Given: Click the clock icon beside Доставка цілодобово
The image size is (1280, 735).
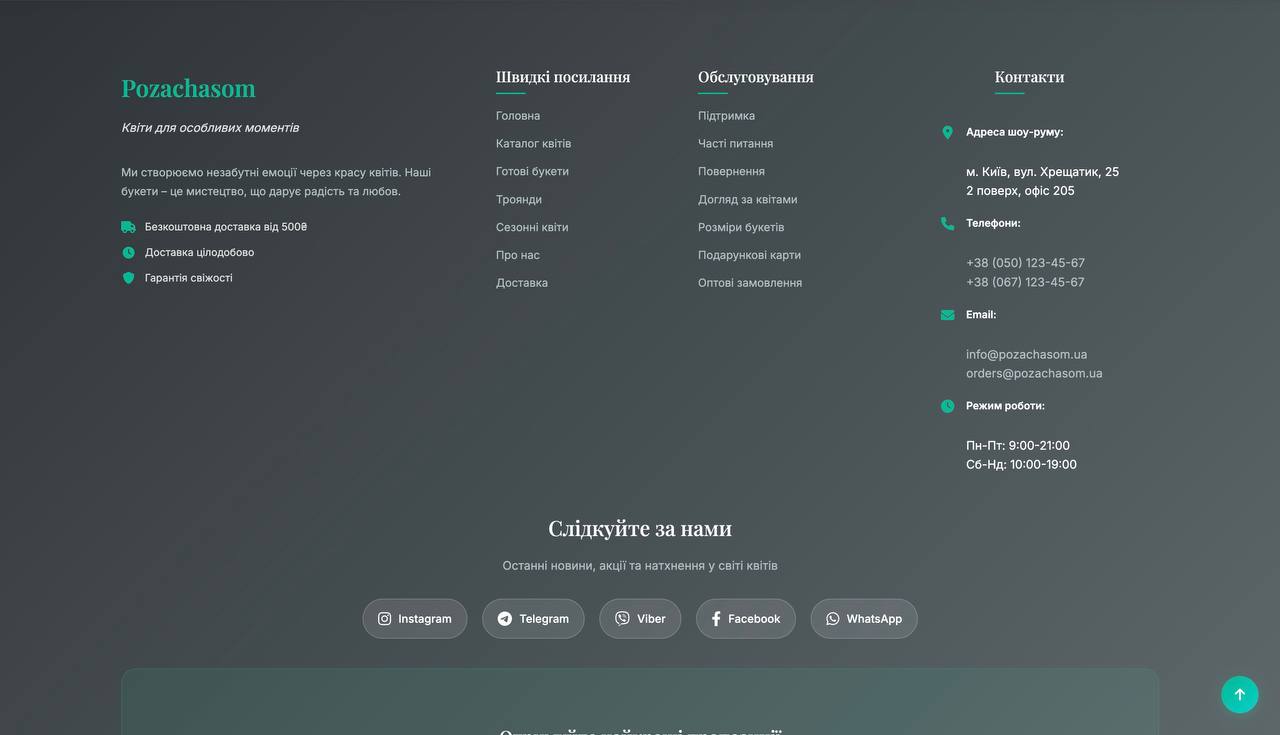Looking at the screenshot, I should pos(128,253).
